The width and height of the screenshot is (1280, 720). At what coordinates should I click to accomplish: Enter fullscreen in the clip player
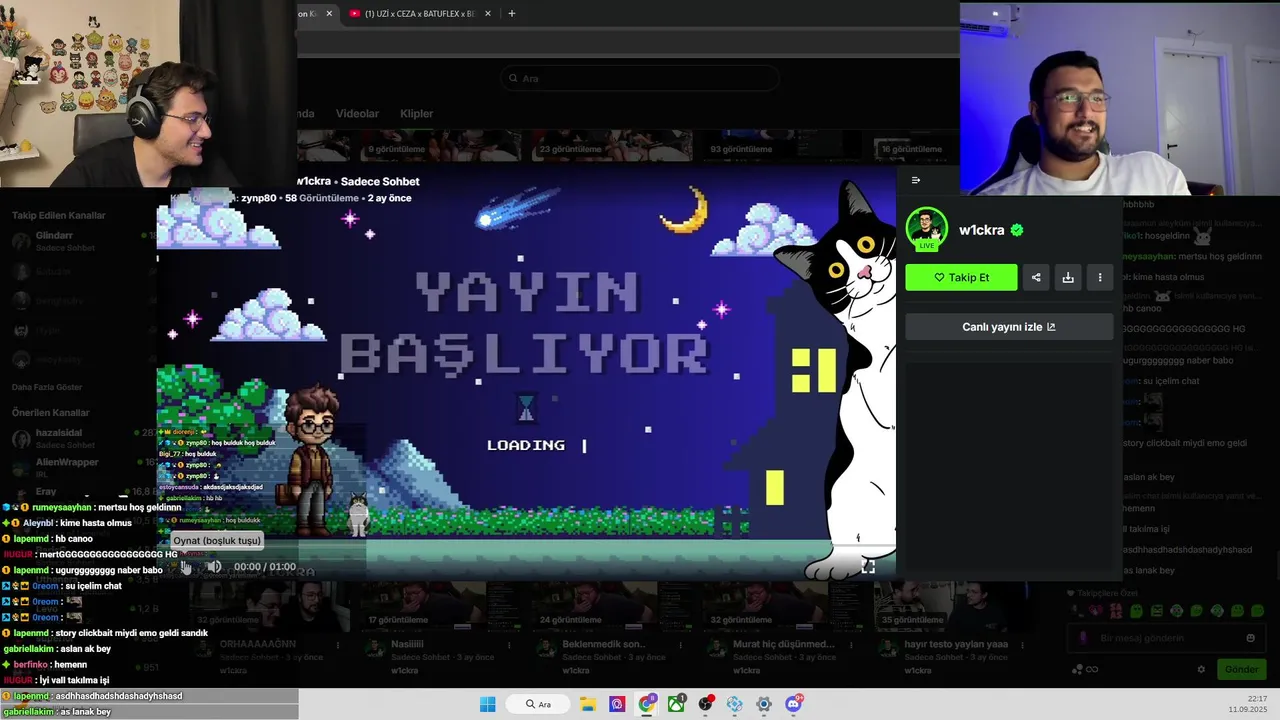coord(868,567)
